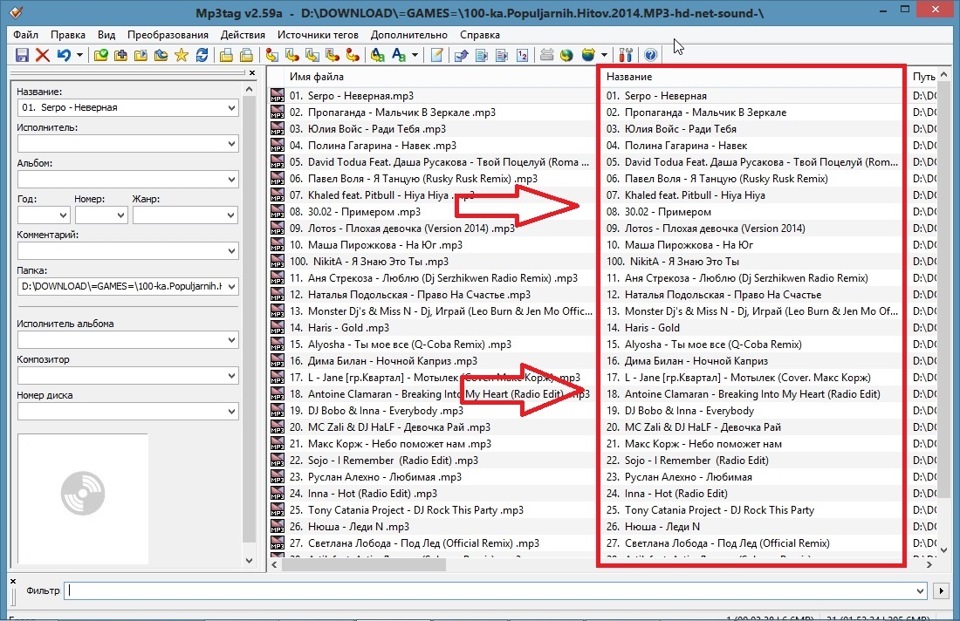Viewport: 960px width, 621px height.
Task: Expand the Номер диска dropdown
Action: point(231,412)
